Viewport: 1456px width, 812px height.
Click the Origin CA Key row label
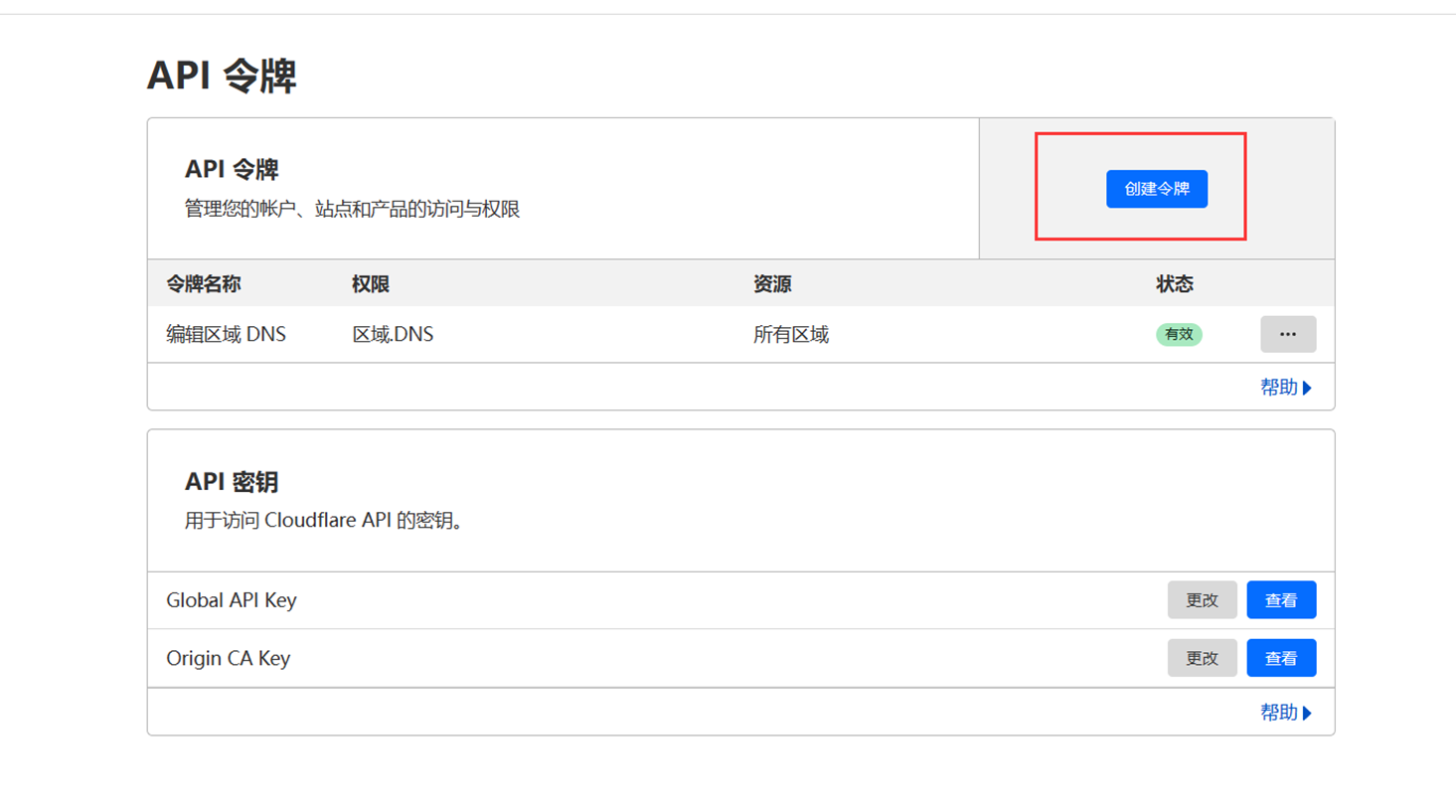(x=228, y=658)
